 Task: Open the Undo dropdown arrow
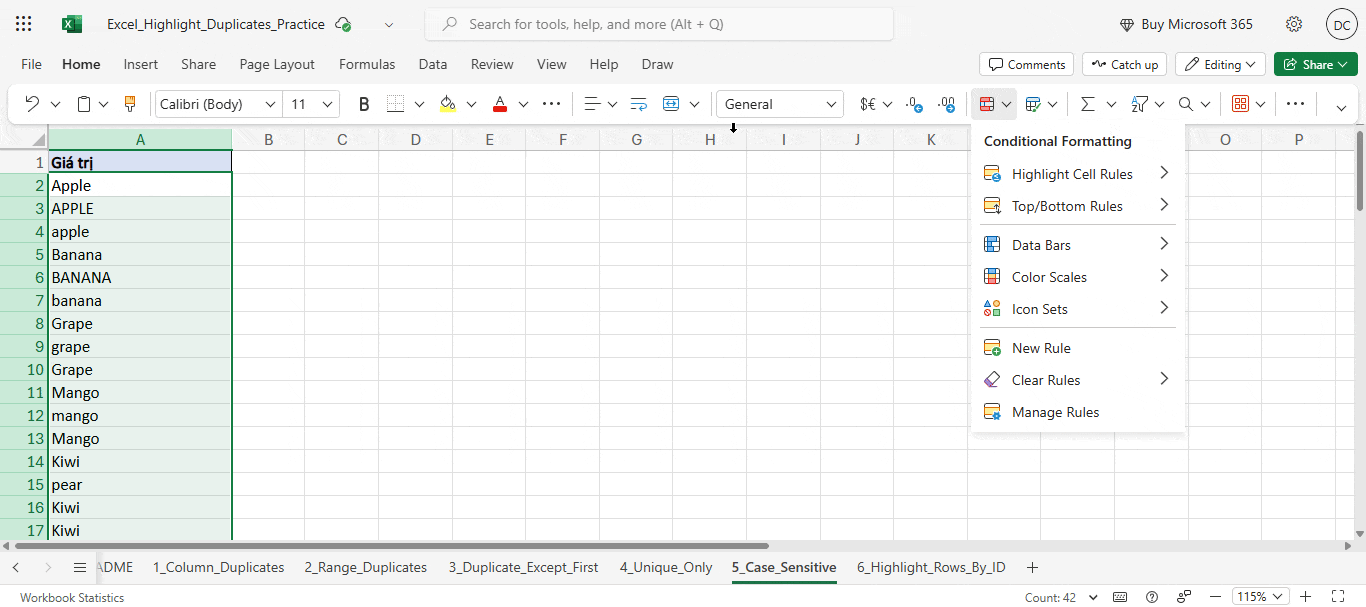tap(55, 104)
